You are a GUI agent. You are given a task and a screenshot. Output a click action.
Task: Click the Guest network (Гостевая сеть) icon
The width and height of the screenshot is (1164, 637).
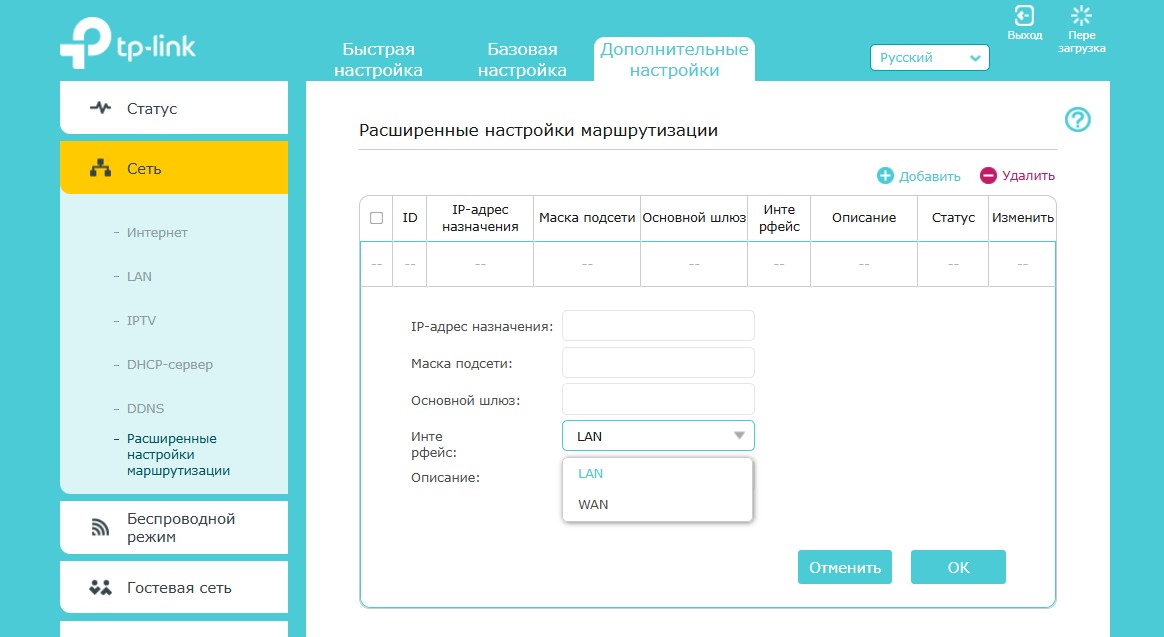pos(100,588)
